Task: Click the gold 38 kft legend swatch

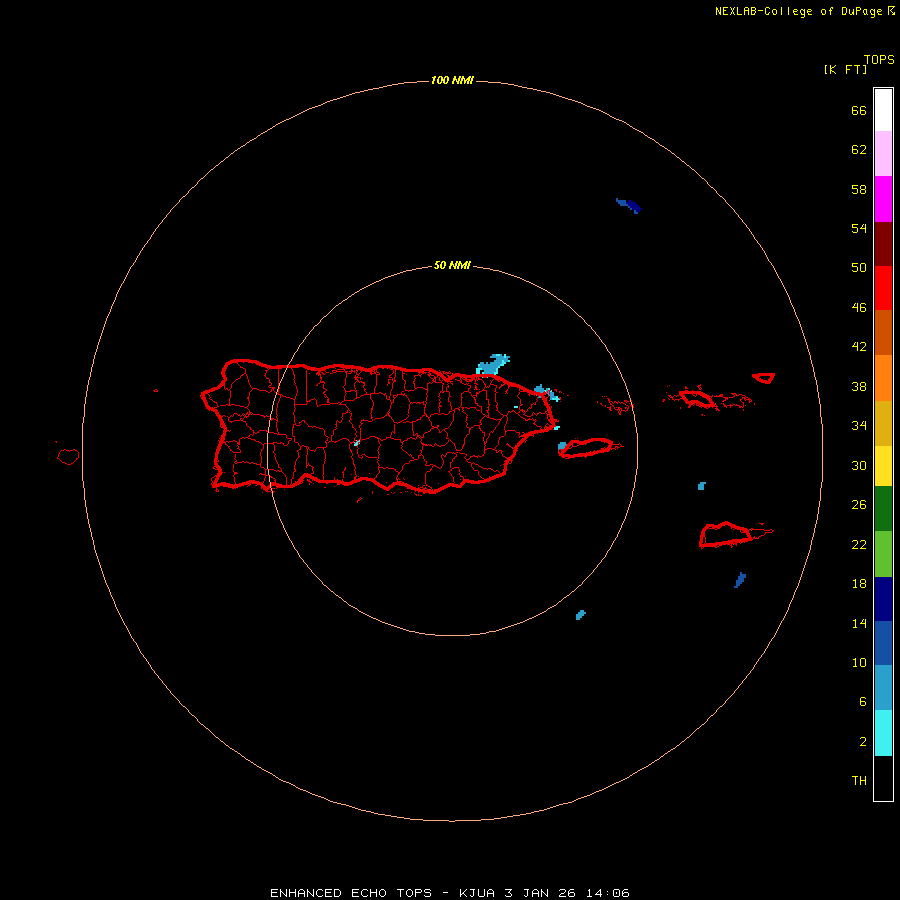Action: 883,423
